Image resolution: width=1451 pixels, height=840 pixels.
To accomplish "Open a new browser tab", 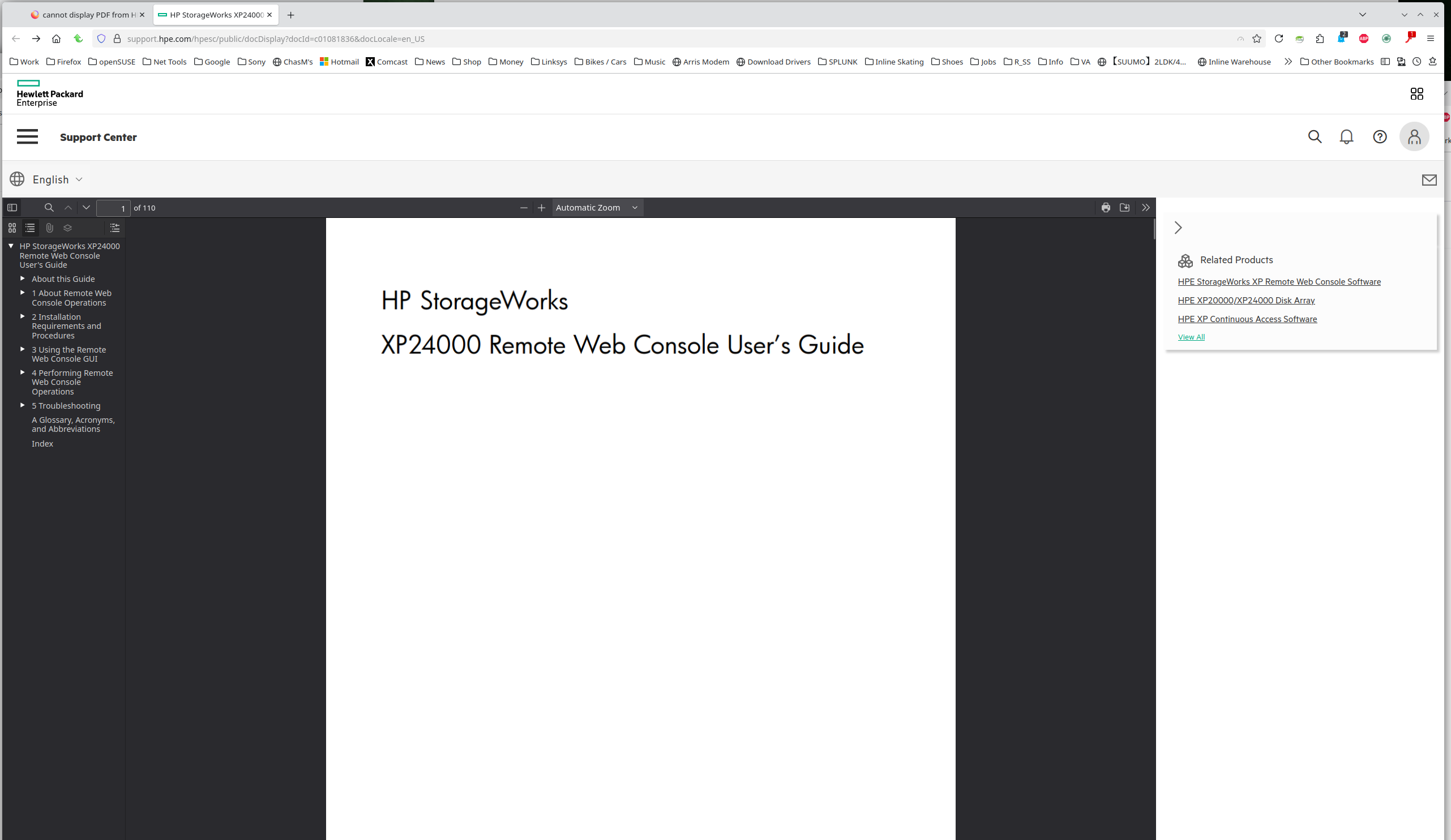I will point(291,15).
